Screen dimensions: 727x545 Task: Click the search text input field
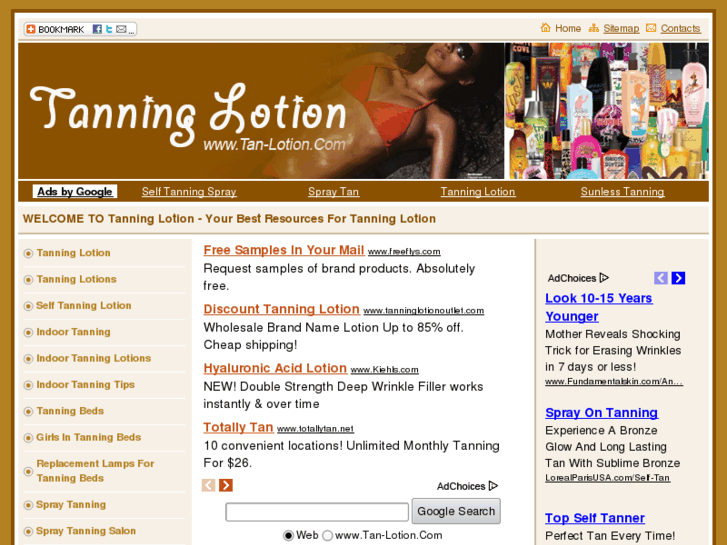(x=317, y=512)
